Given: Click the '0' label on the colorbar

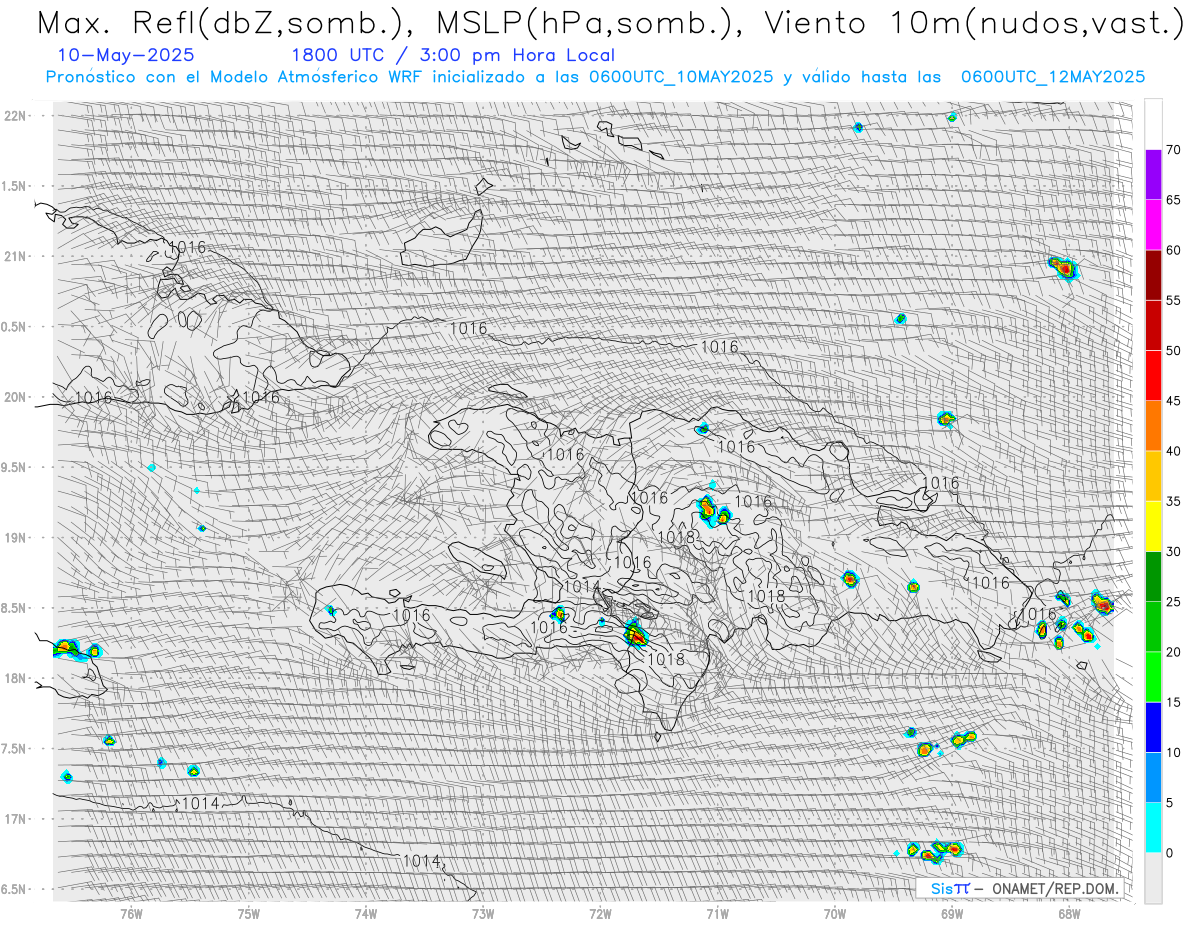Looking at the screenshot, I should [x=1170, y=853].
